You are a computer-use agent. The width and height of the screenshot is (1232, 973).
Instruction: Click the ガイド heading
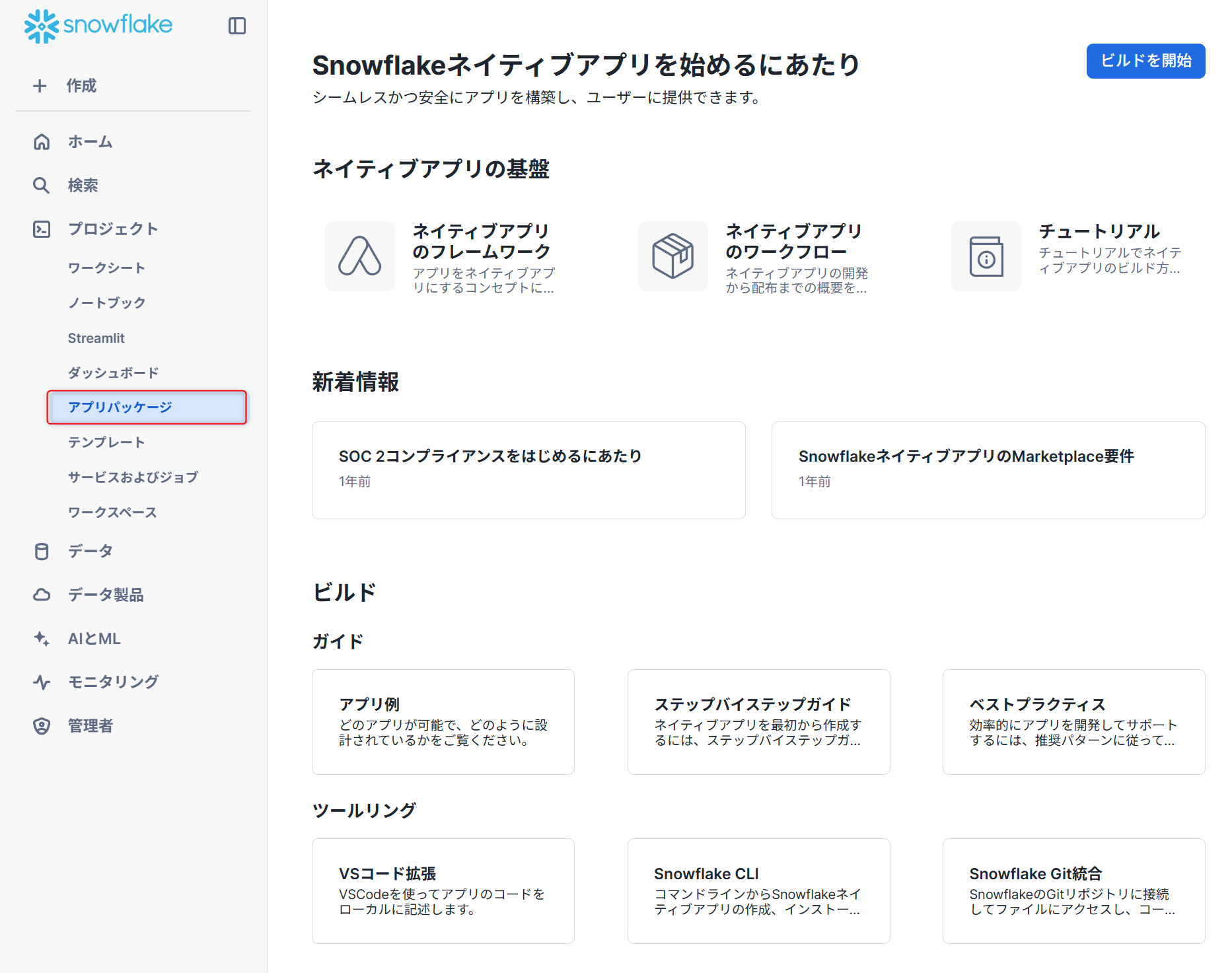(338, 641)
